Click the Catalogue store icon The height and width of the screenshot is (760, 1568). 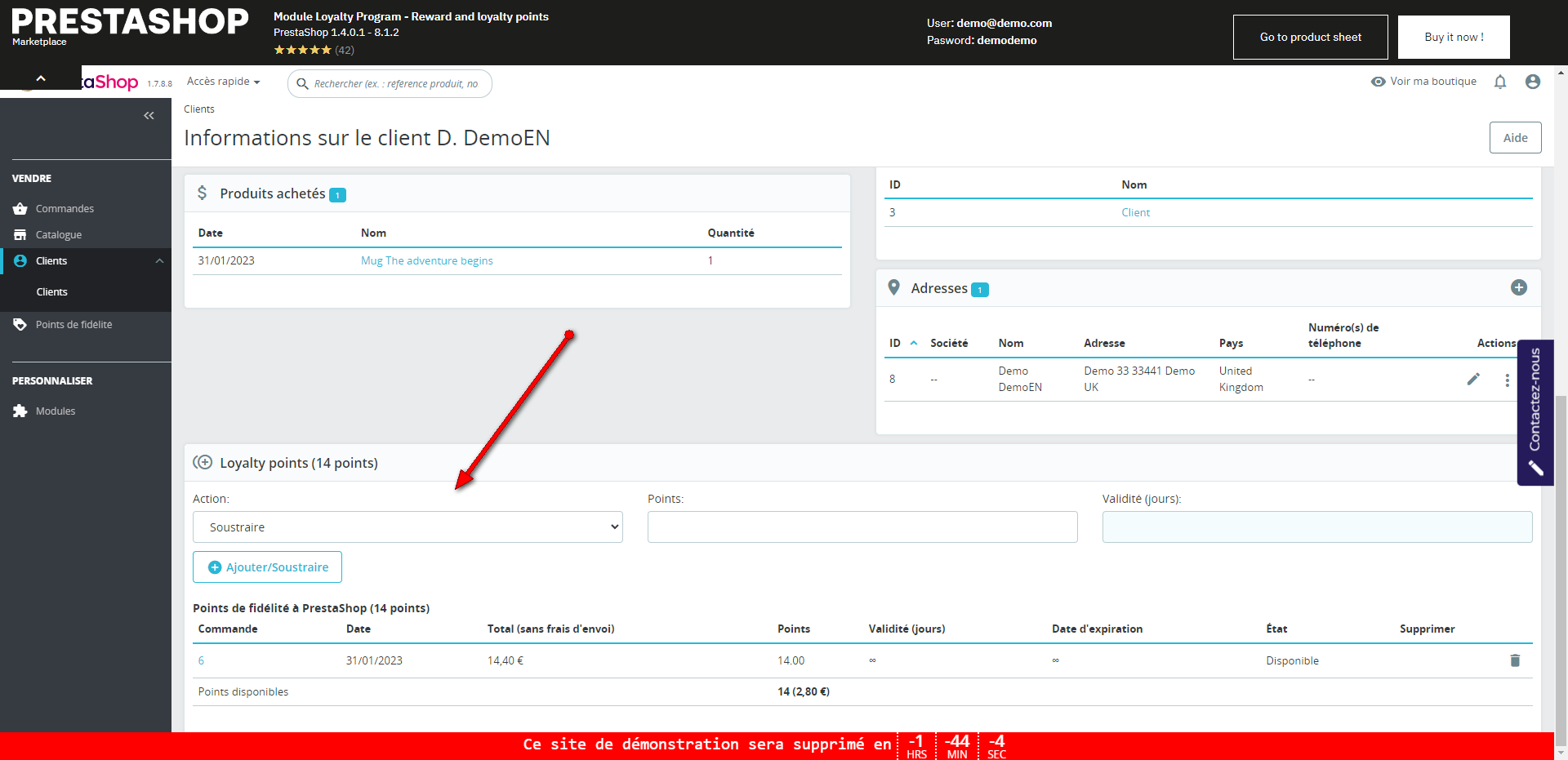coord(20,235)
